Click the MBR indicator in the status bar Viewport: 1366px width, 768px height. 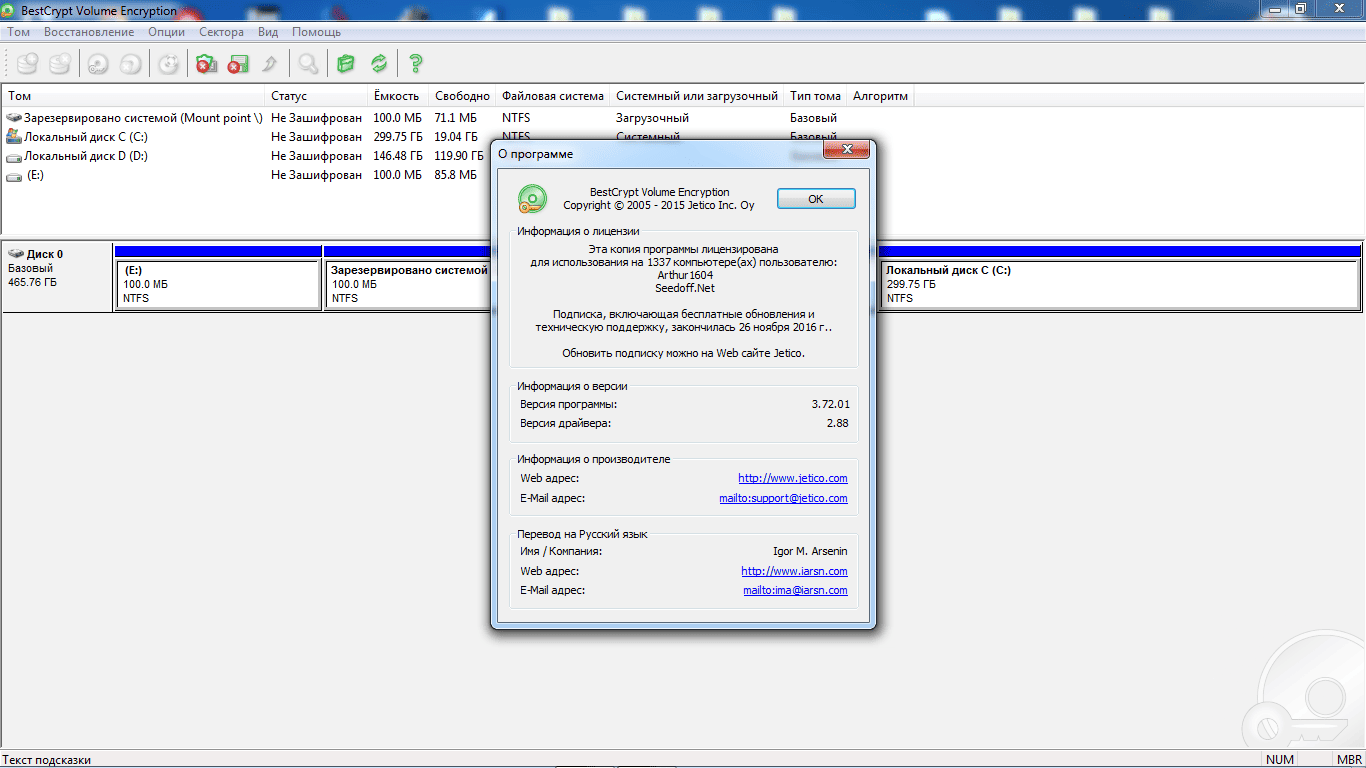(x=1349, y=760)
